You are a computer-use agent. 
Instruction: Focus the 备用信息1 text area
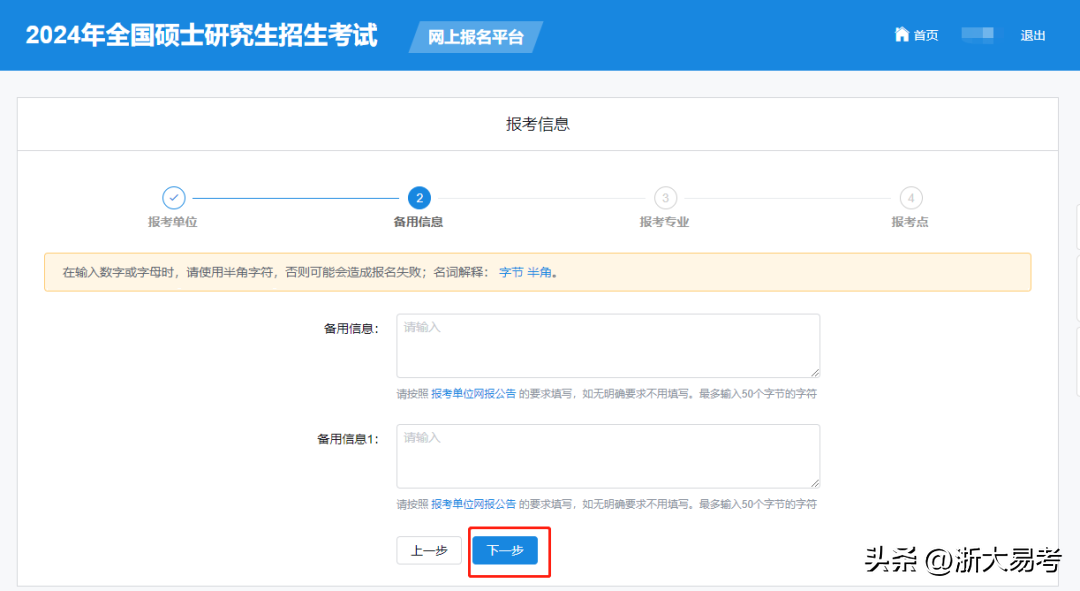(x=608, y=456)
